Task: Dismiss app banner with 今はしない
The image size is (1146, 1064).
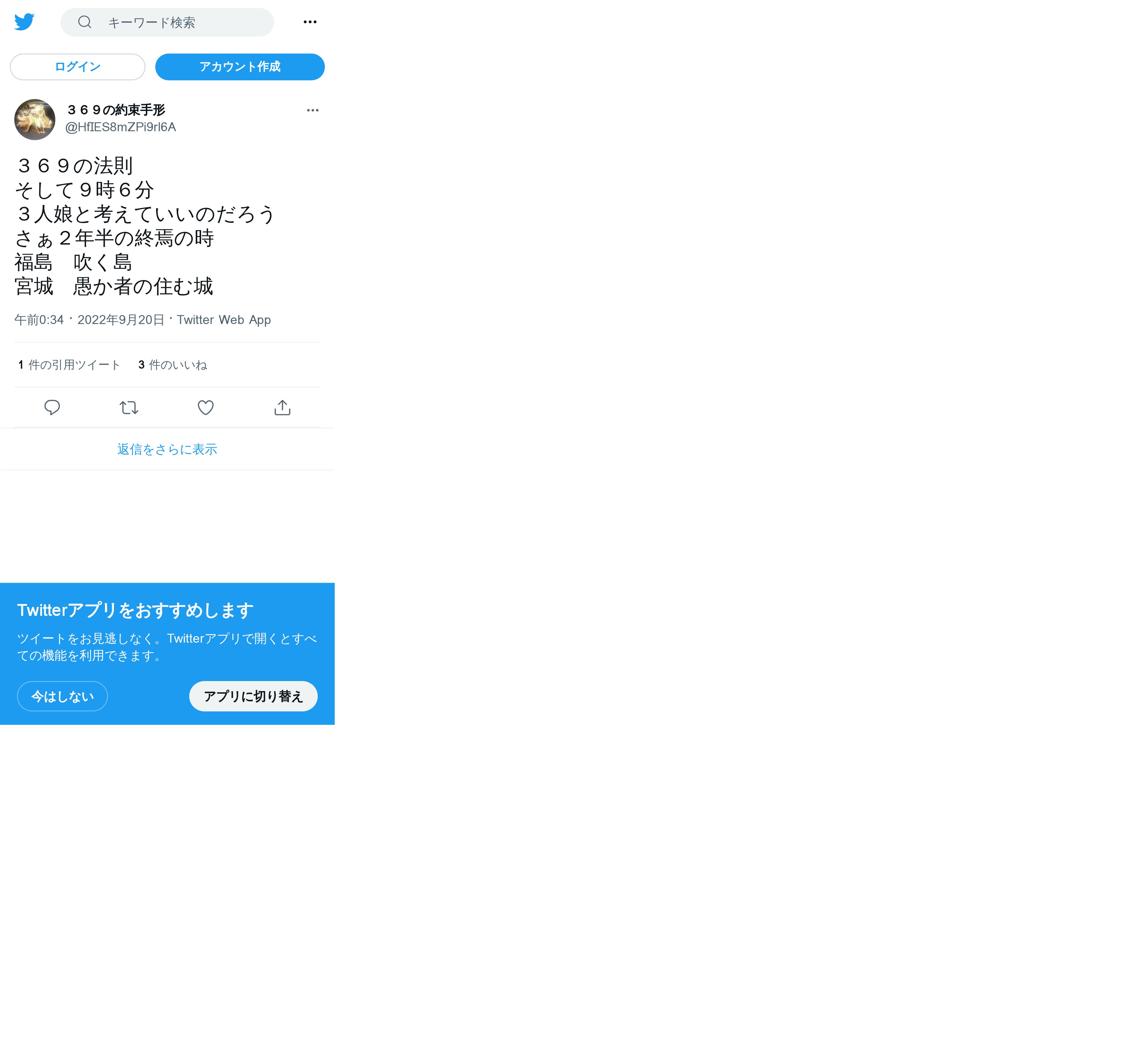Action: (x=62, y=697)
